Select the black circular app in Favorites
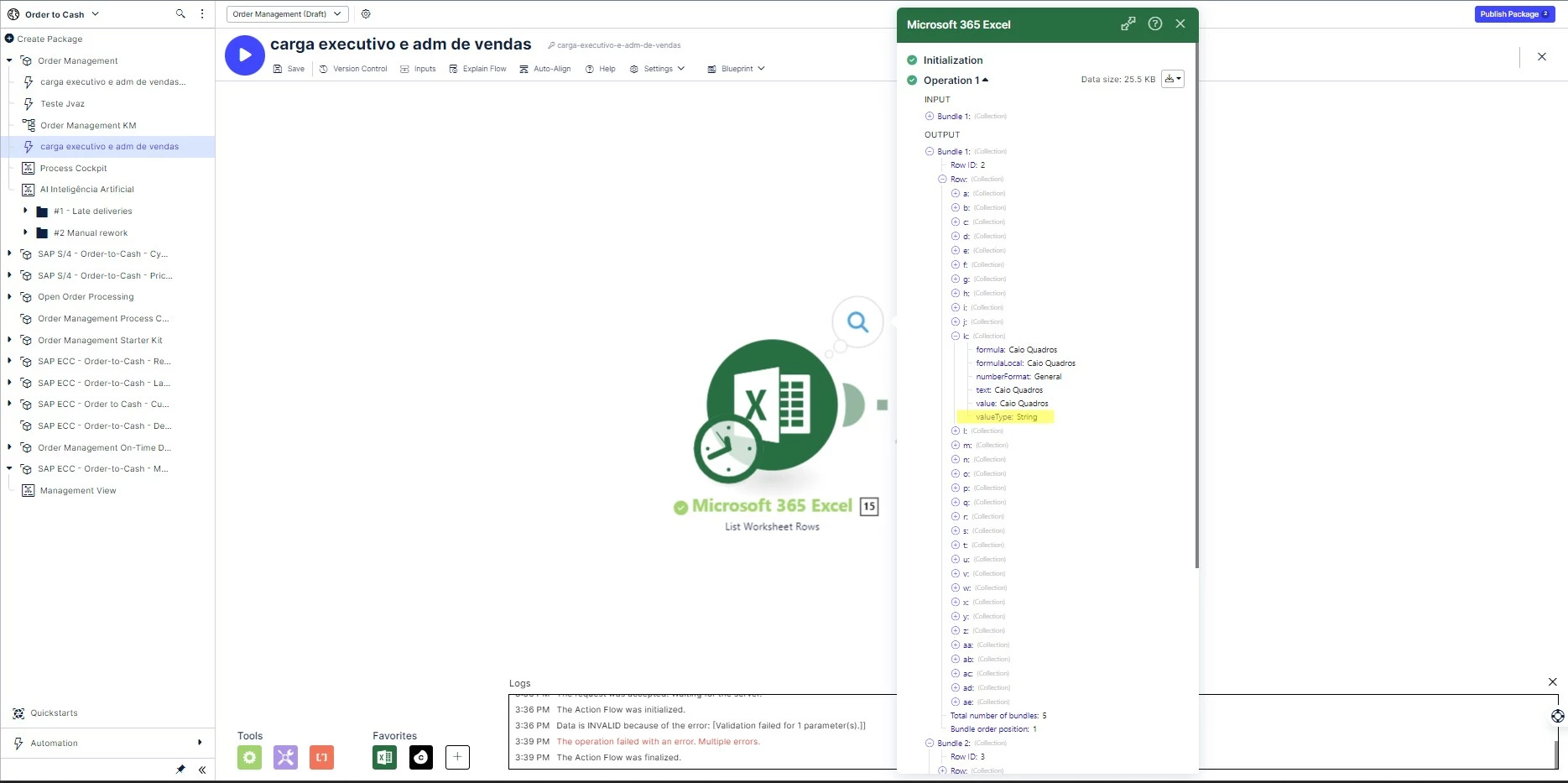This screenshot has width=1568, height=783. tap(421, 757)
